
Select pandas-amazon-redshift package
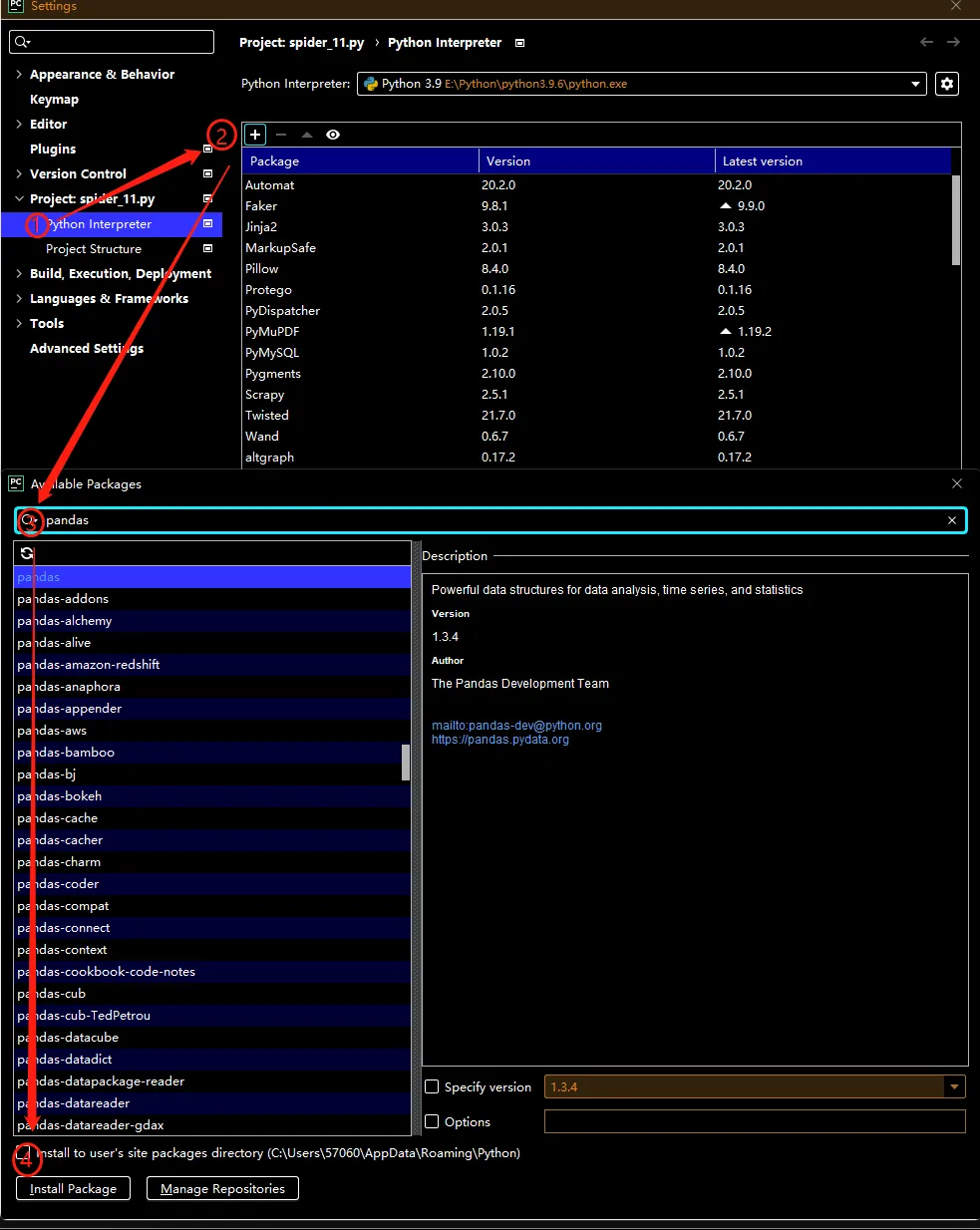point(212,665)
